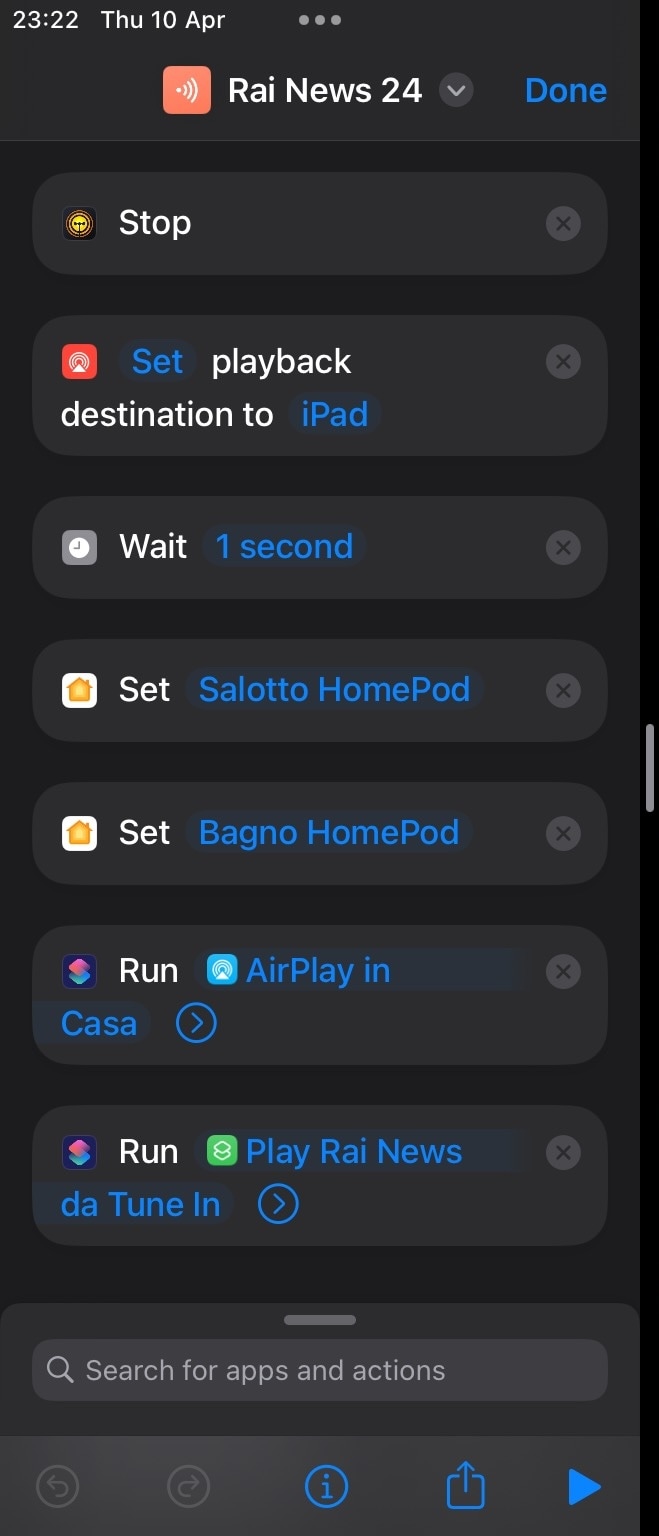The height and width of the screenshot is (1536, 659).
Task: Tap the Home icon on the Bagno HomePod action
Action: click(x=79, y=833)
